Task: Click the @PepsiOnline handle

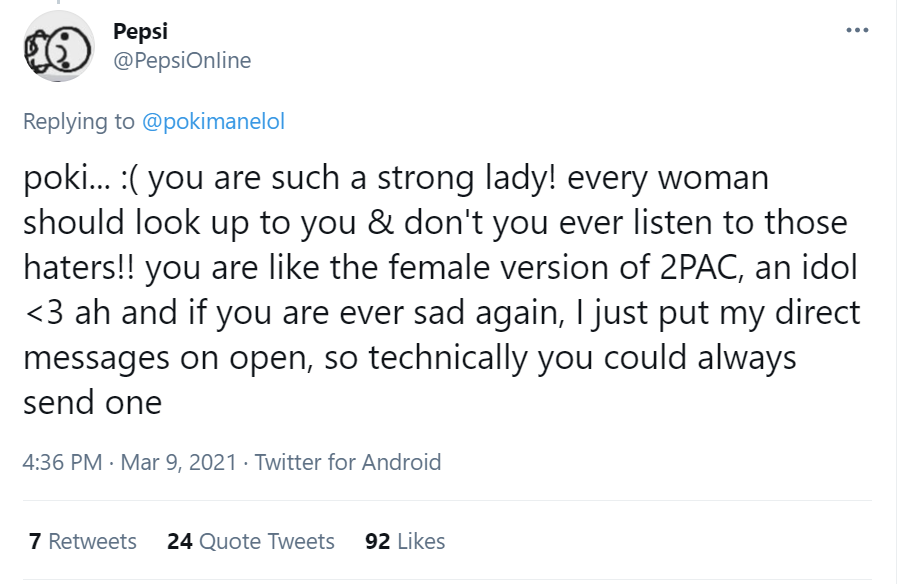Action: [182, 60]
